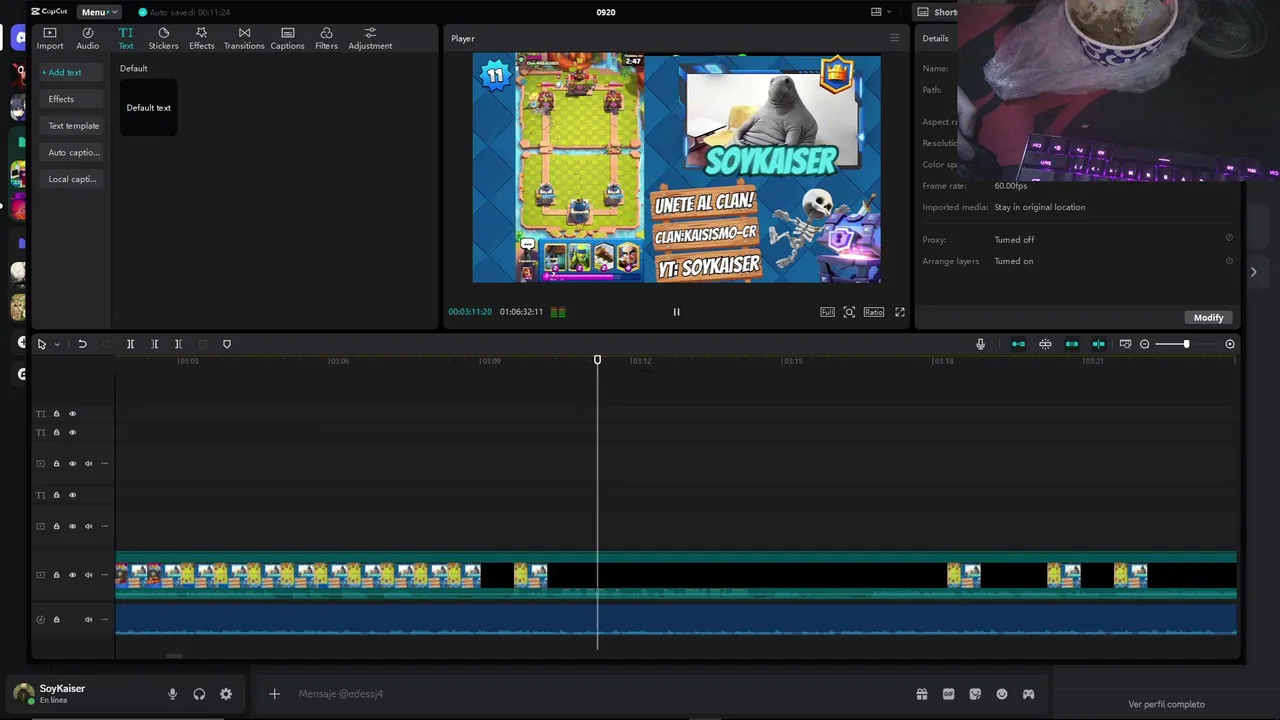Click the timeline cover preview icon
This screenshot has height=720, width=1280.
pos(1125,344)
